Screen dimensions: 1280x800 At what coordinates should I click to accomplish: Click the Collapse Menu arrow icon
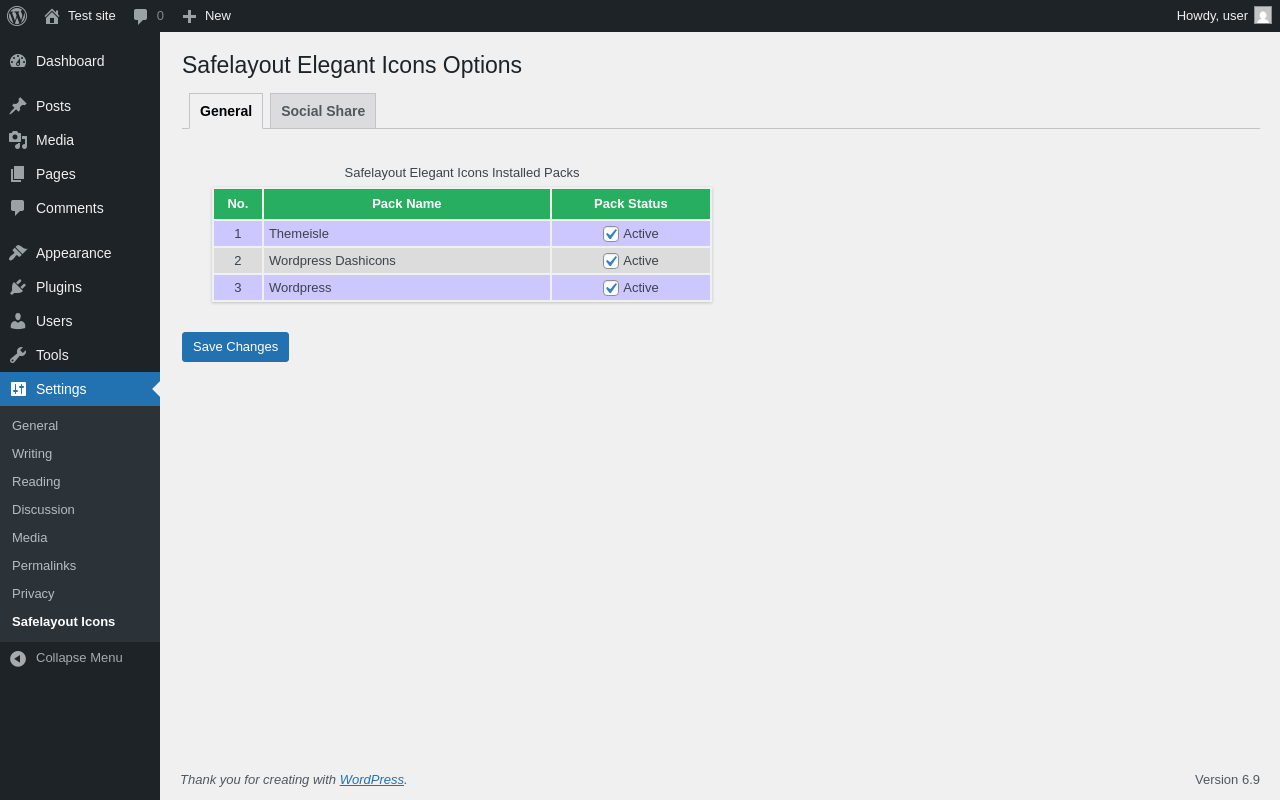(18, 658)
